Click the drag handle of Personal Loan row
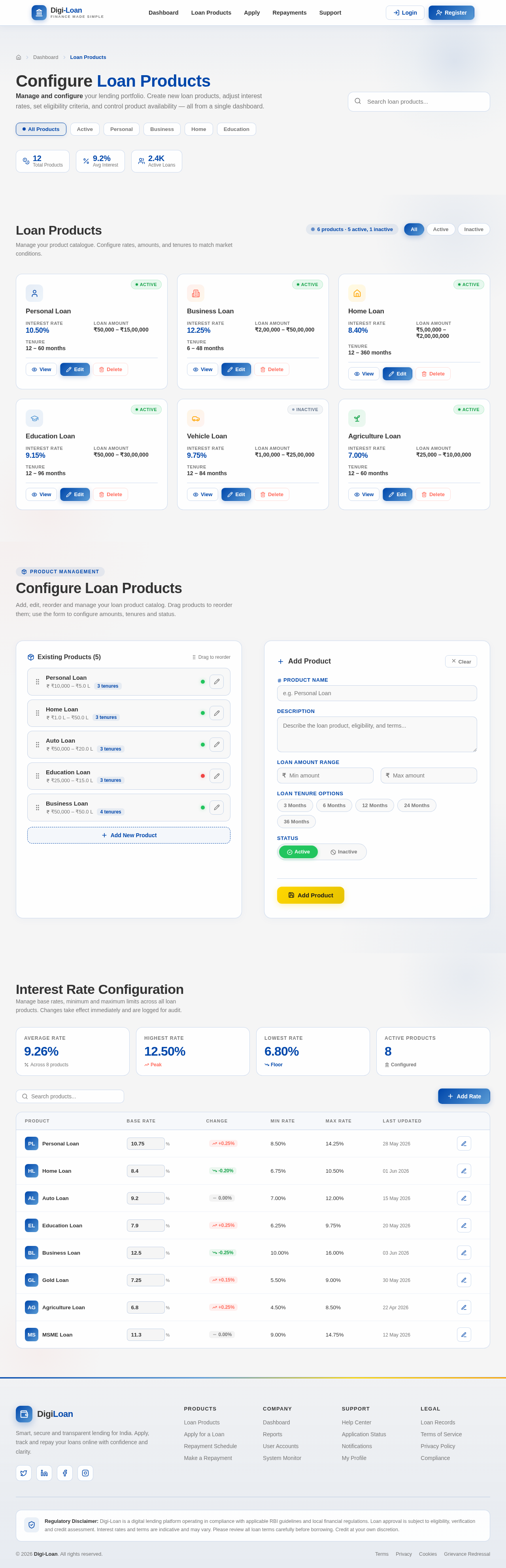This screenshot has width=506, height=1568. 37,682
